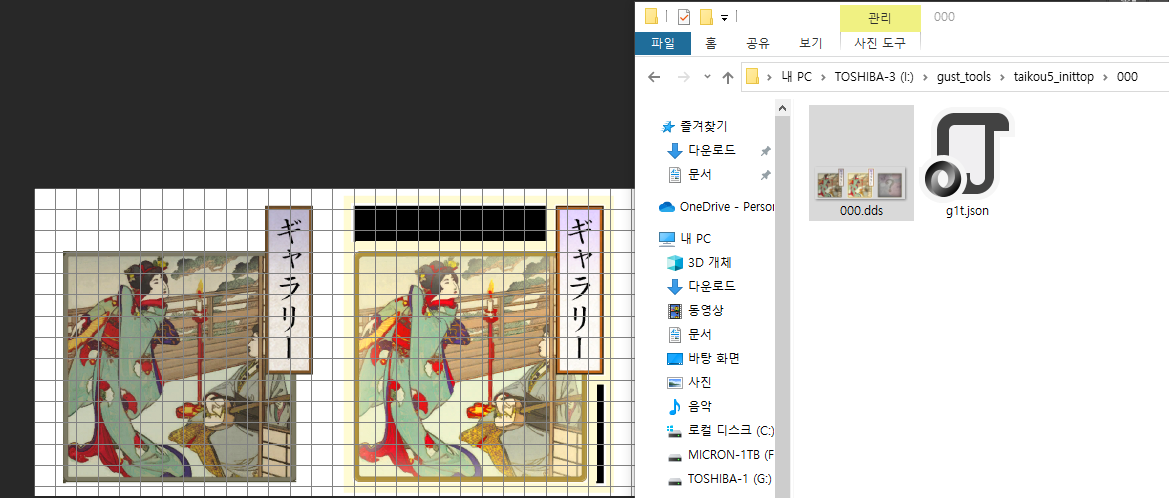Screen dimensions: 1169x498
Task: Click the Explorer window folder icon in title bar
Action: [x=652, y=16]
